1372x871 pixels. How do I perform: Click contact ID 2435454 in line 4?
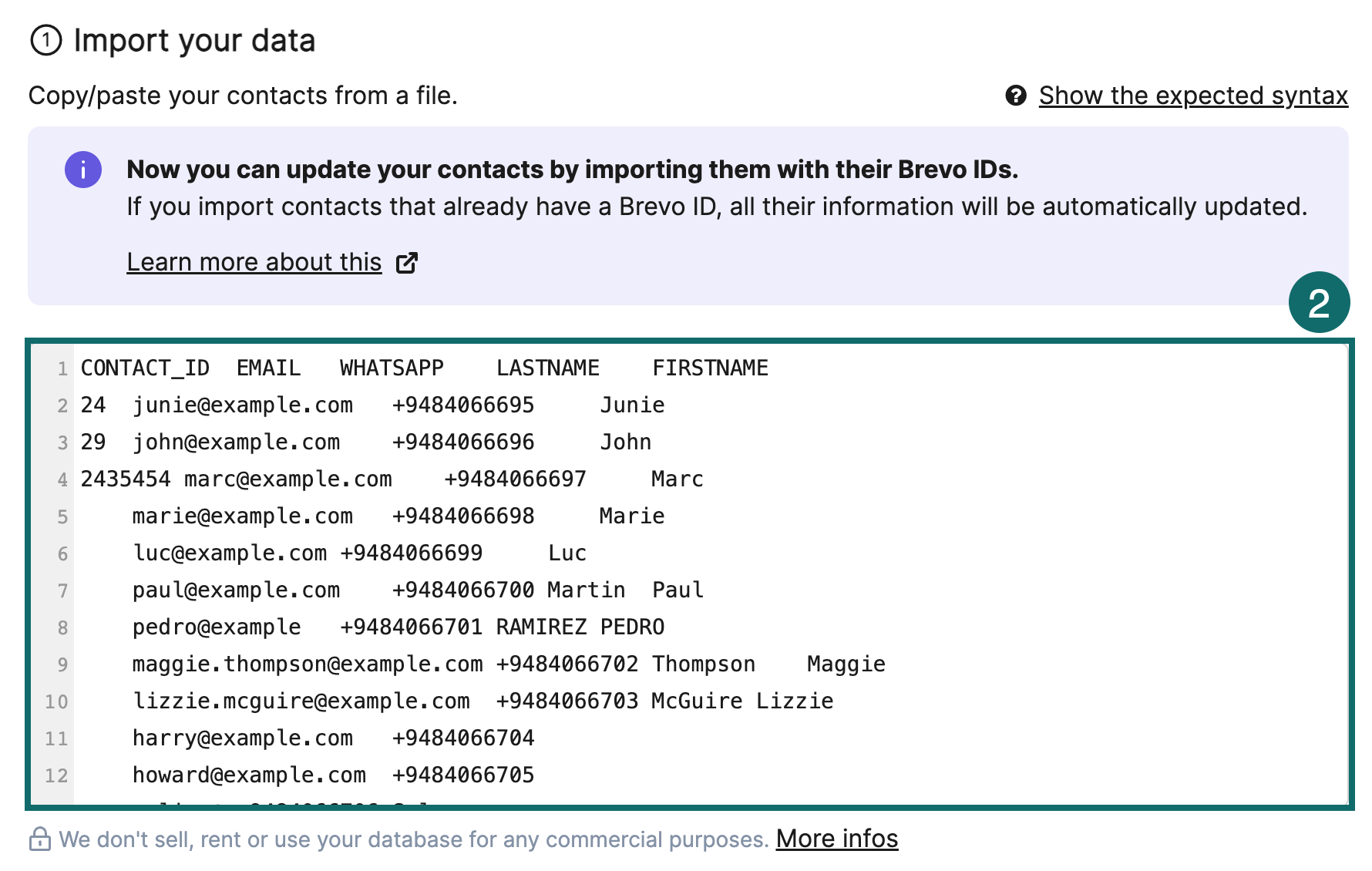[125, 479]
